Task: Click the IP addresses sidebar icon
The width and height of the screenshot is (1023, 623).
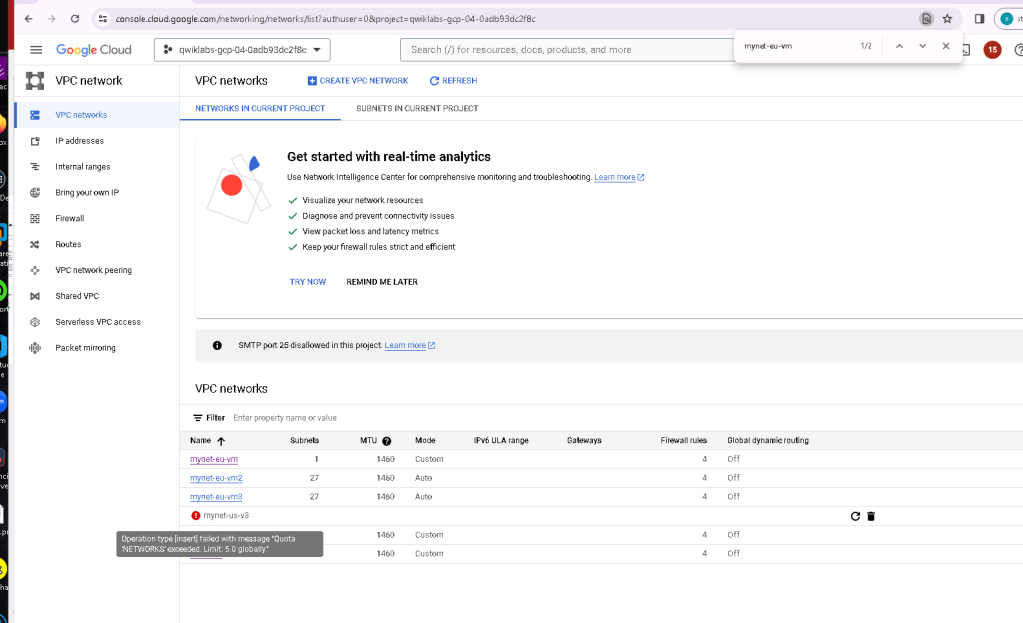Action: click(35, 141)
